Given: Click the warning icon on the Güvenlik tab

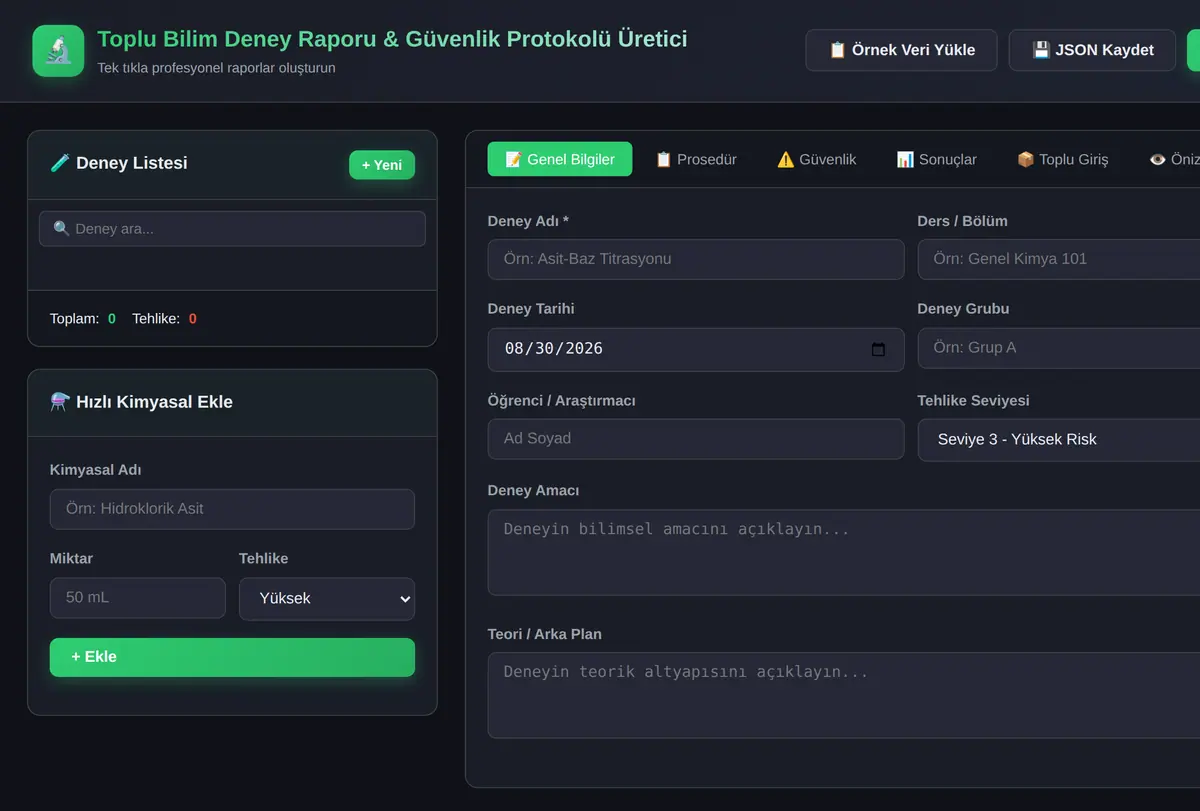Looking at the screenshot, I should [x=786, y=159].
